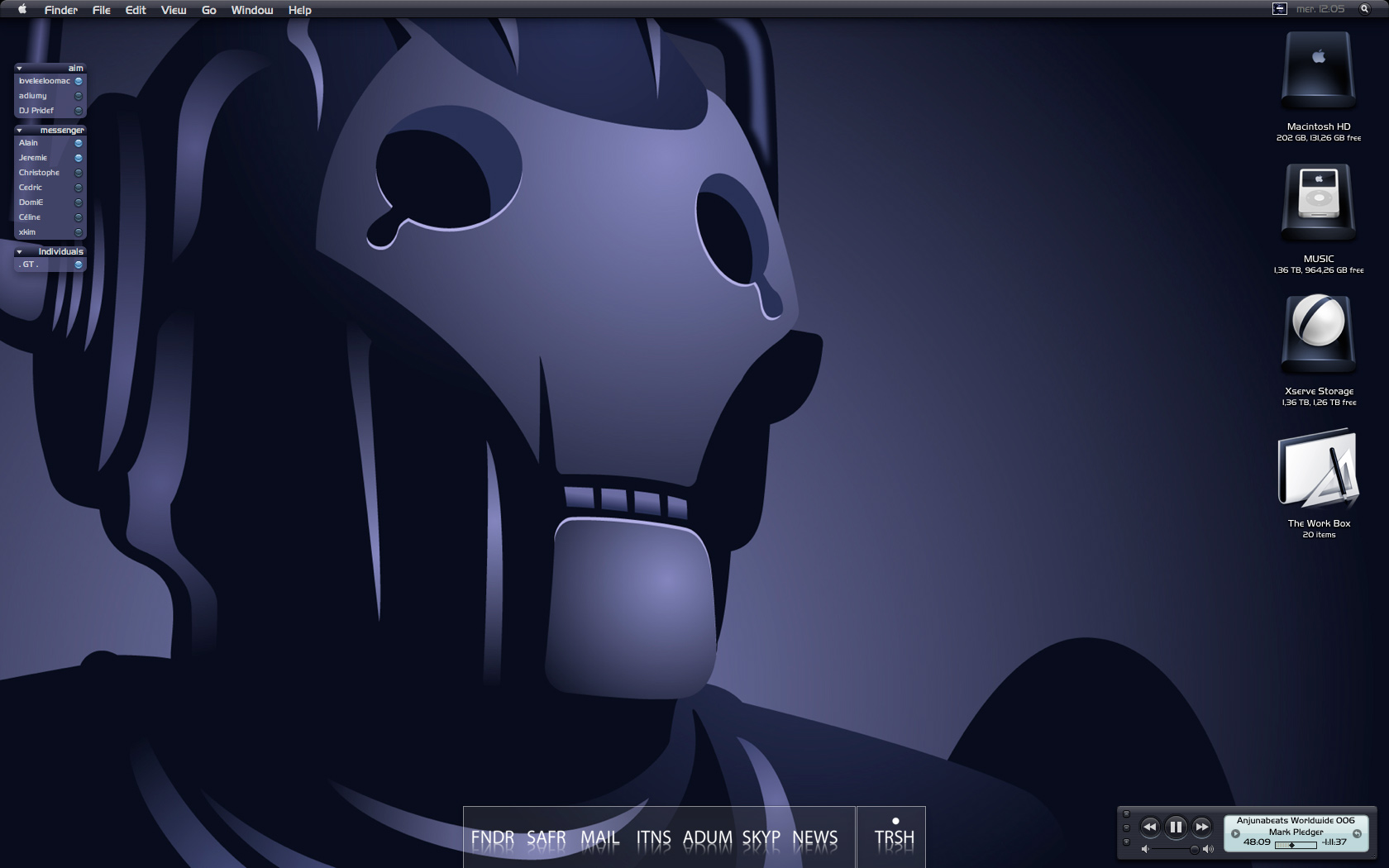
Task: Click the remaining time '-1:11:37'
Action: [x=1334, y=842]
